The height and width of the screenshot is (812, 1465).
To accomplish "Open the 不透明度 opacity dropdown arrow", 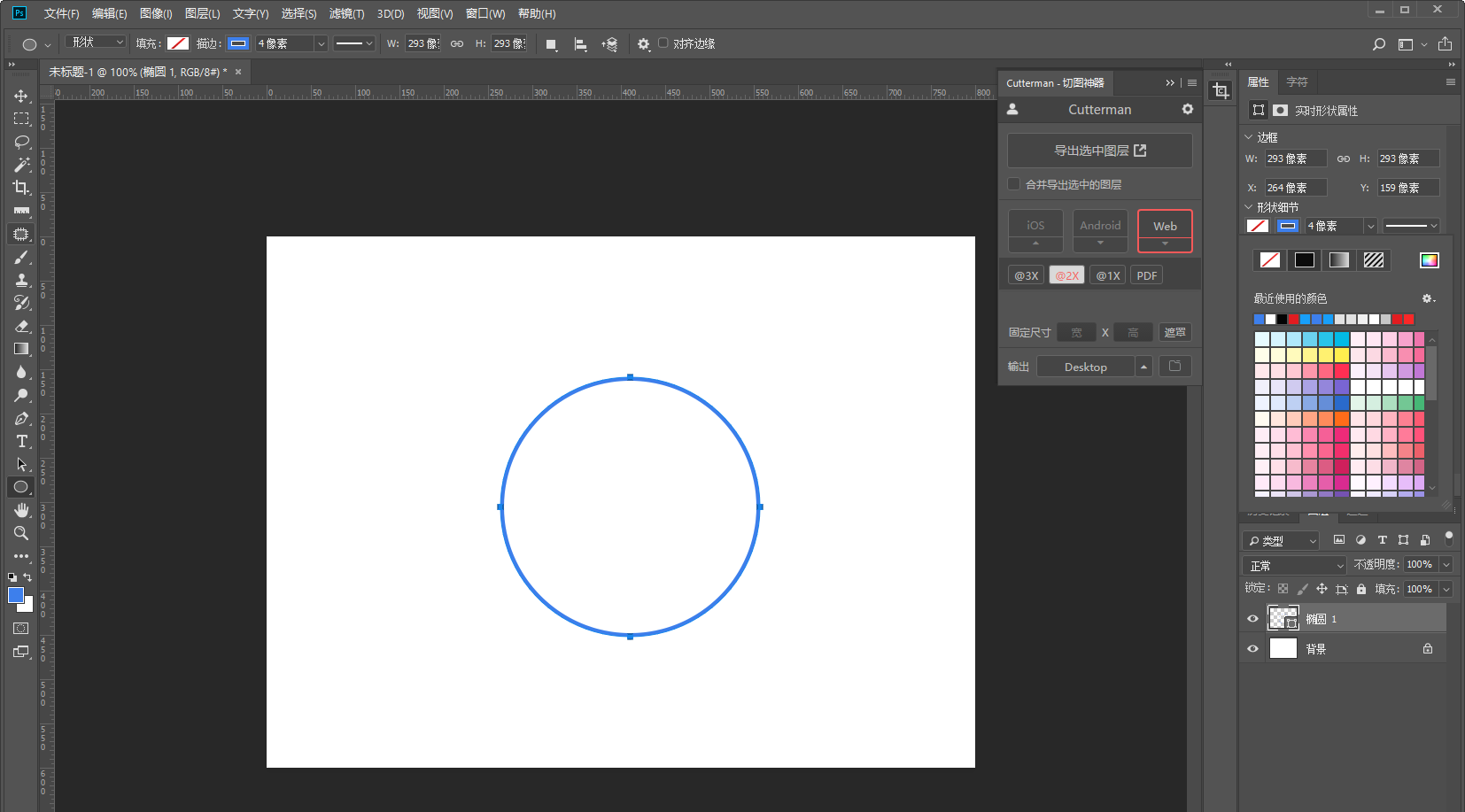I will (x=1446, y=565).
